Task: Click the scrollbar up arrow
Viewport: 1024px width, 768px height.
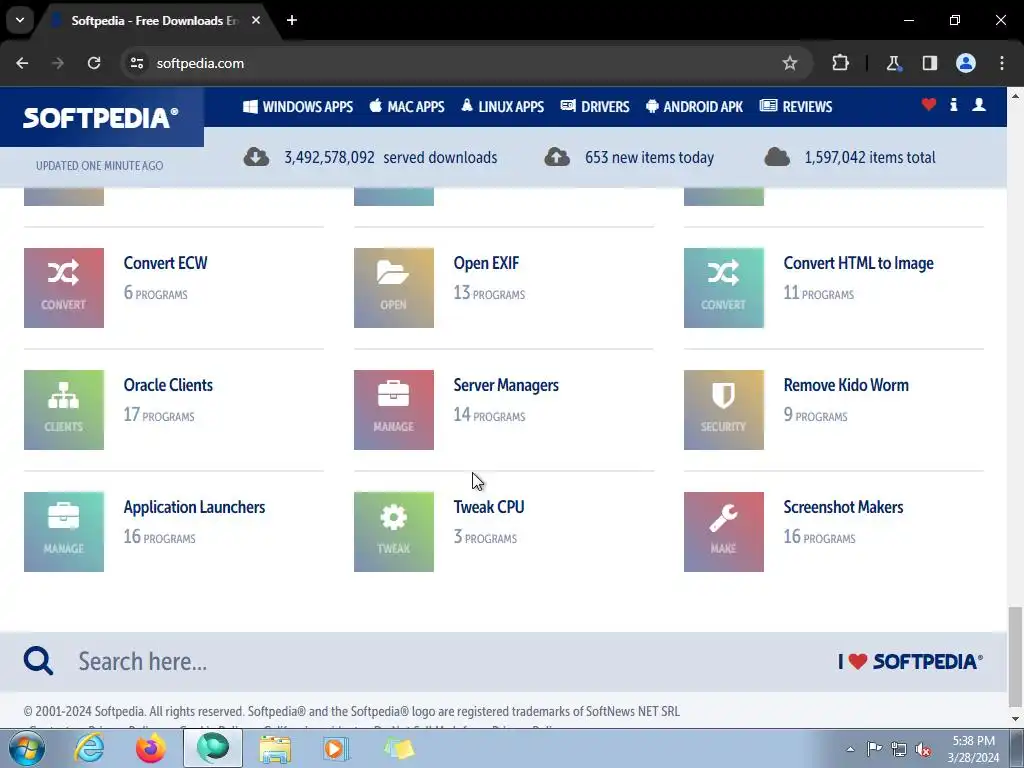Action: pos(1015,96)
